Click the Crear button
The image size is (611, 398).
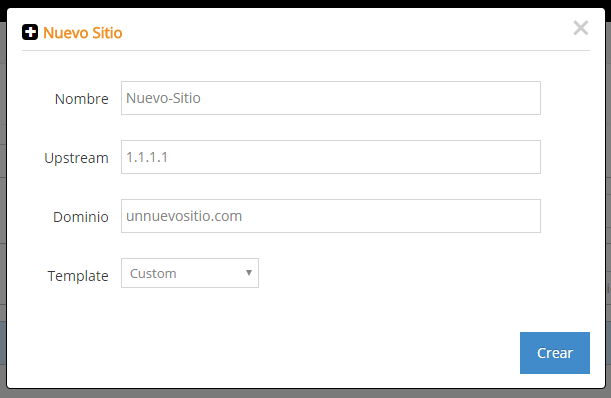tap(554, 353)
